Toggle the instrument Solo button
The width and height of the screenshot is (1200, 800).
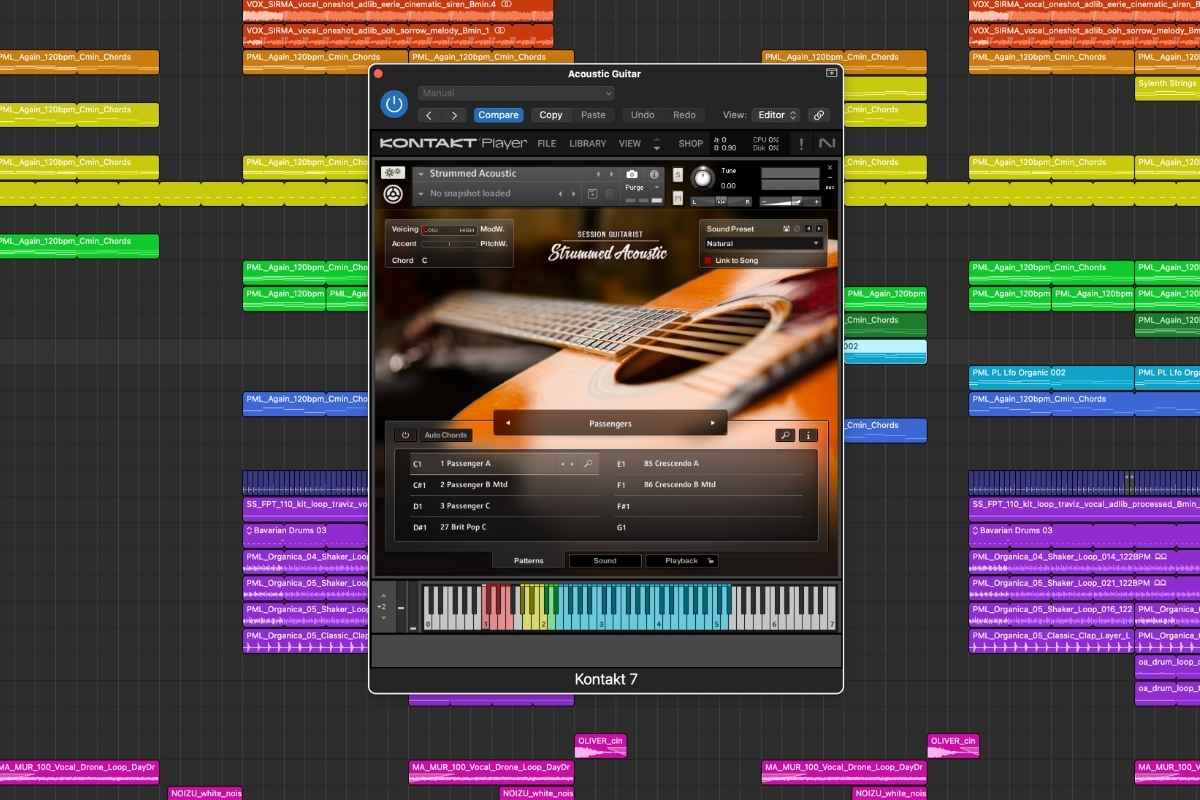(x=678, y=174)
